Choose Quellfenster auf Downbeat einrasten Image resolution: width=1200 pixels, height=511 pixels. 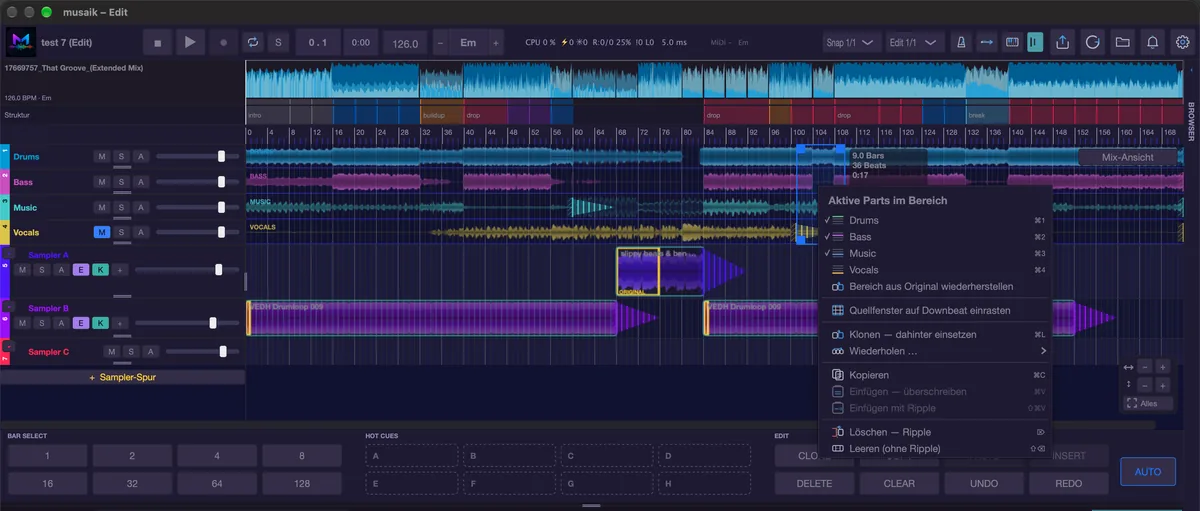tap(935, 310)
